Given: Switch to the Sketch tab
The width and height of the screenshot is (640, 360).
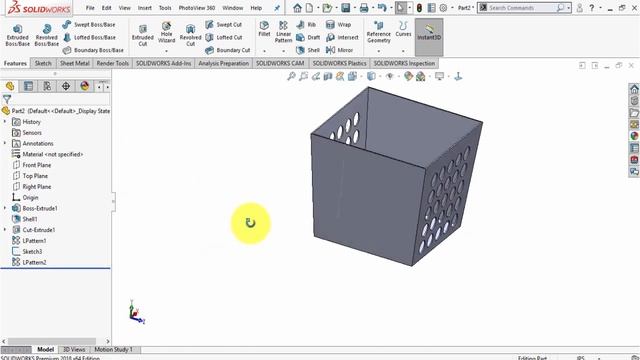Looking at the screenshot, I should 43,63.
